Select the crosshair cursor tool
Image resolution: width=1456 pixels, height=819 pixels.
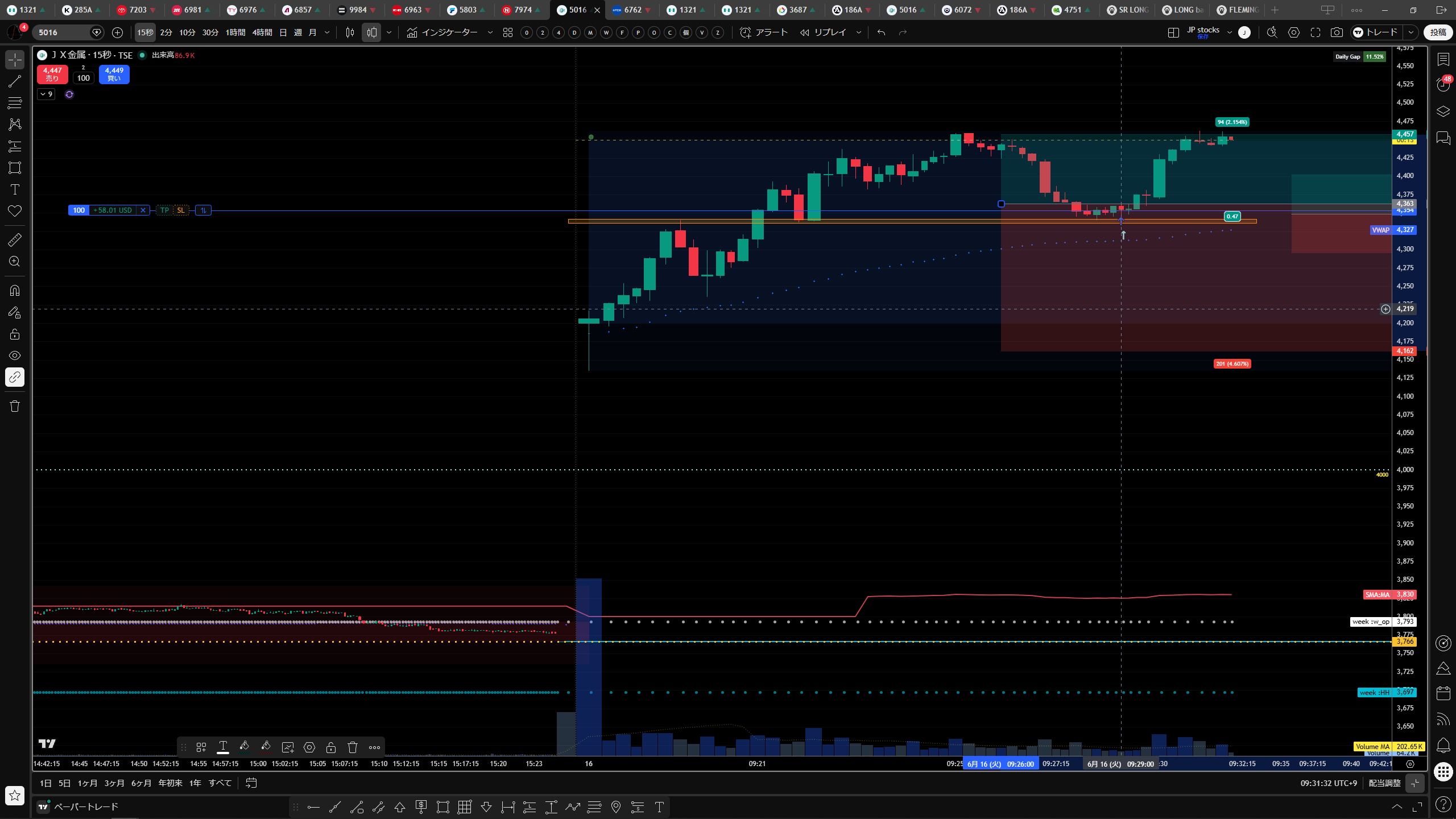[x=15, y=60]
